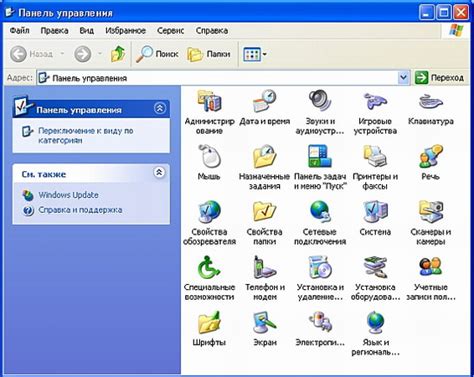Open the Система icon

click(375, 211)
